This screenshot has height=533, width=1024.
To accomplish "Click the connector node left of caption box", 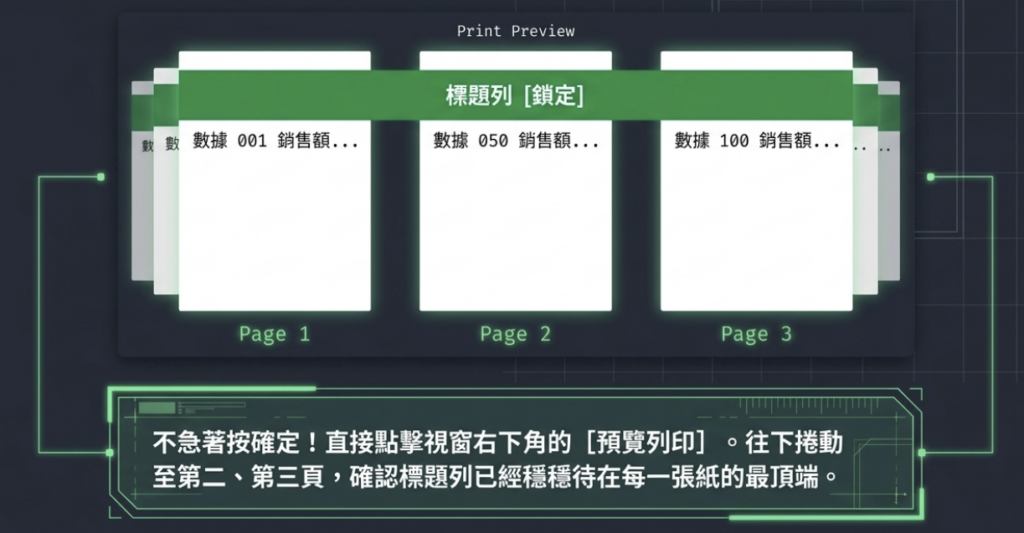I will point(109,452).
